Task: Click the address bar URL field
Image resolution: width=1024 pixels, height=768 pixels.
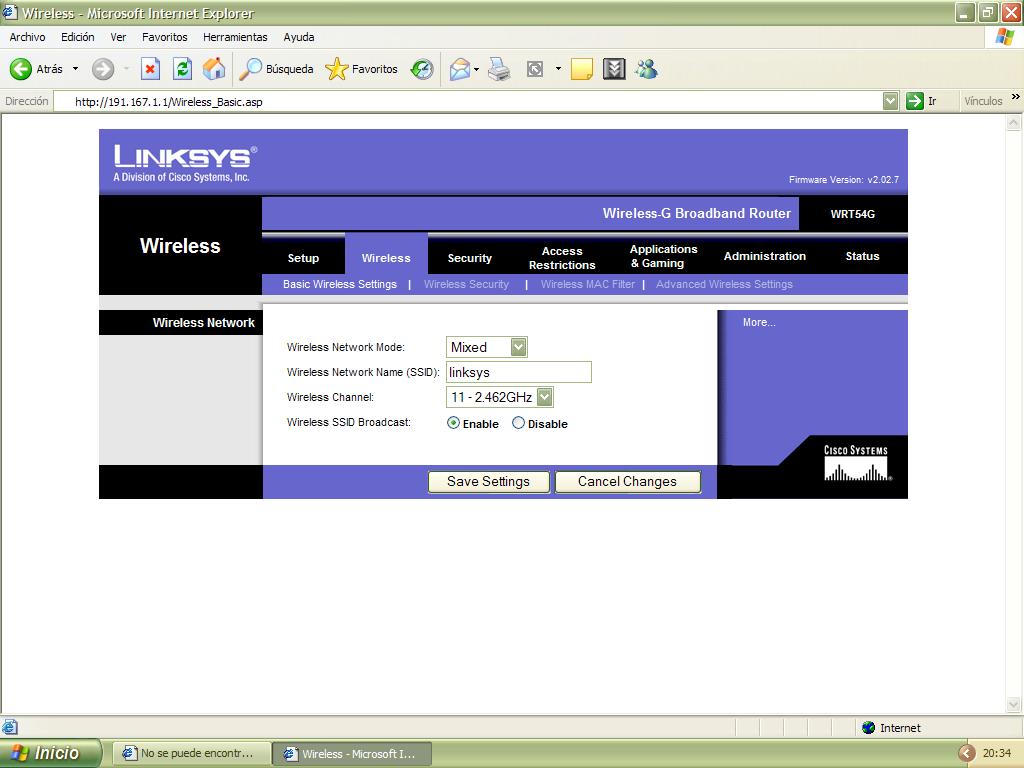Action: click(x=468, y=101)
